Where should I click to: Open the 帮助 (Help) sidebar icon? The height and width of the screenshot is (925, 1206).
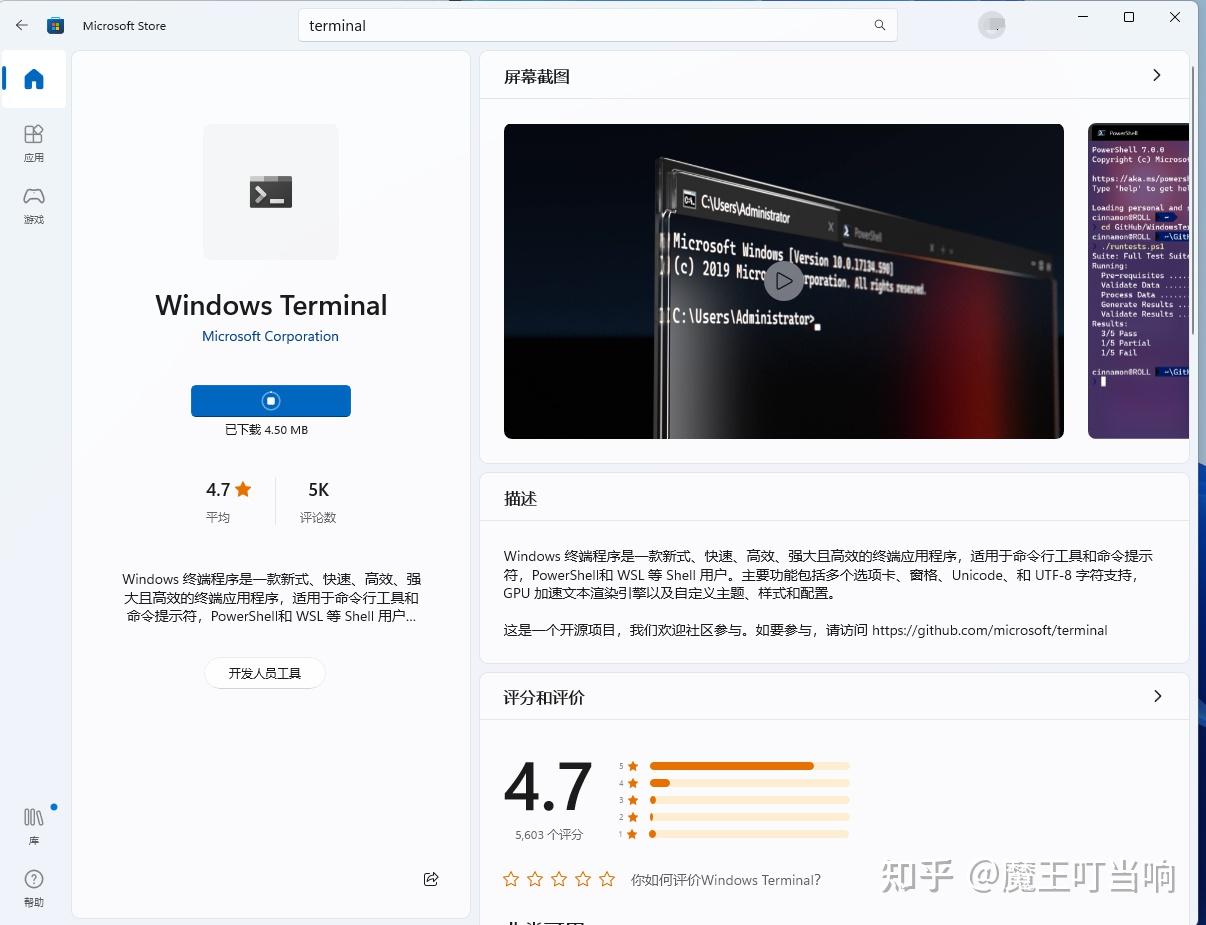point(33,887)
